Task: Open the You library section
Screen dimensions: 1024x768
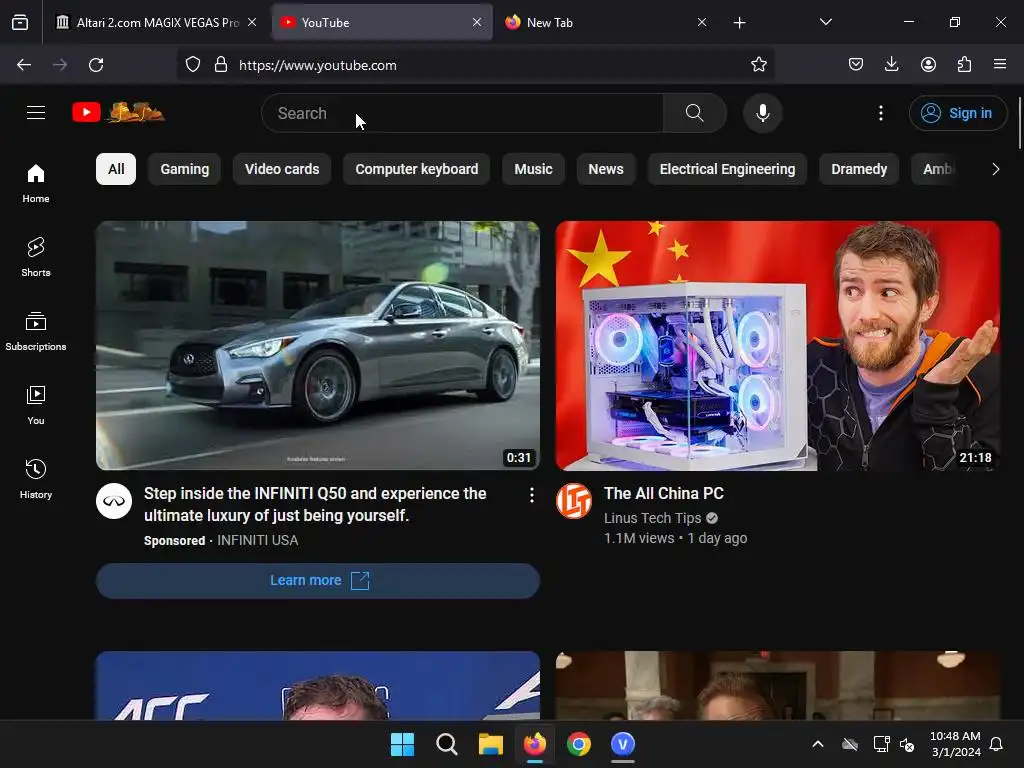Action: [x=36, y=405]
